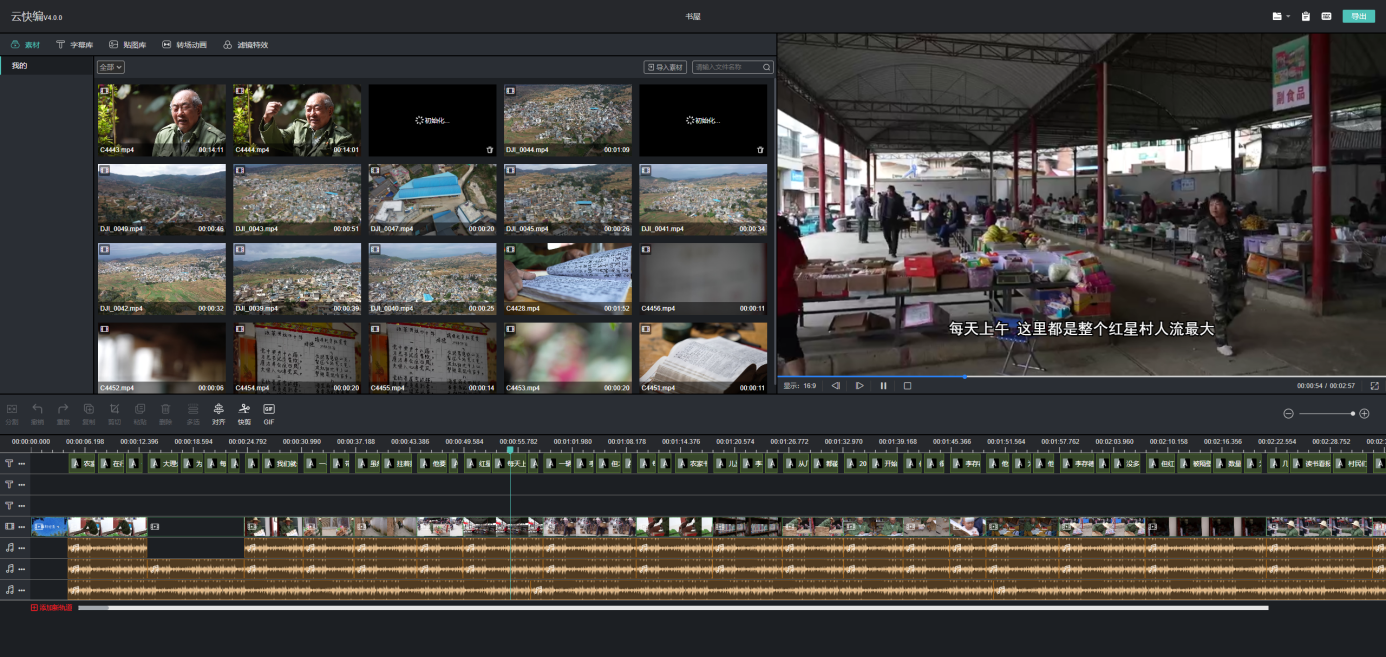1386x657 pixels.
Task: Click the timeline zoom slider handle
Action: pos(1353,414)
